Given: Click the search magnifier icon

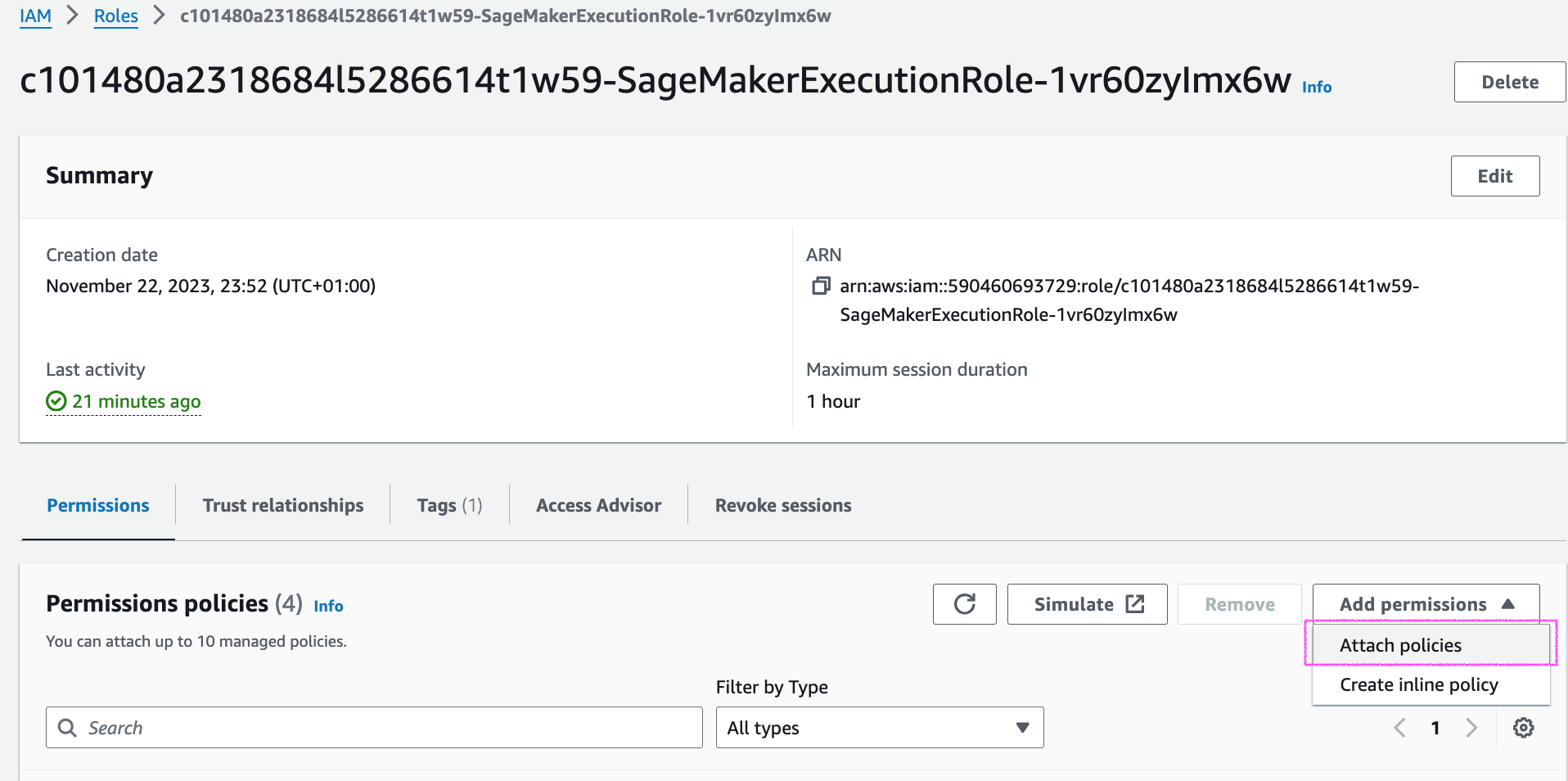Looking at the screenshot, I should pyautogui.click(x=67, y=728).
